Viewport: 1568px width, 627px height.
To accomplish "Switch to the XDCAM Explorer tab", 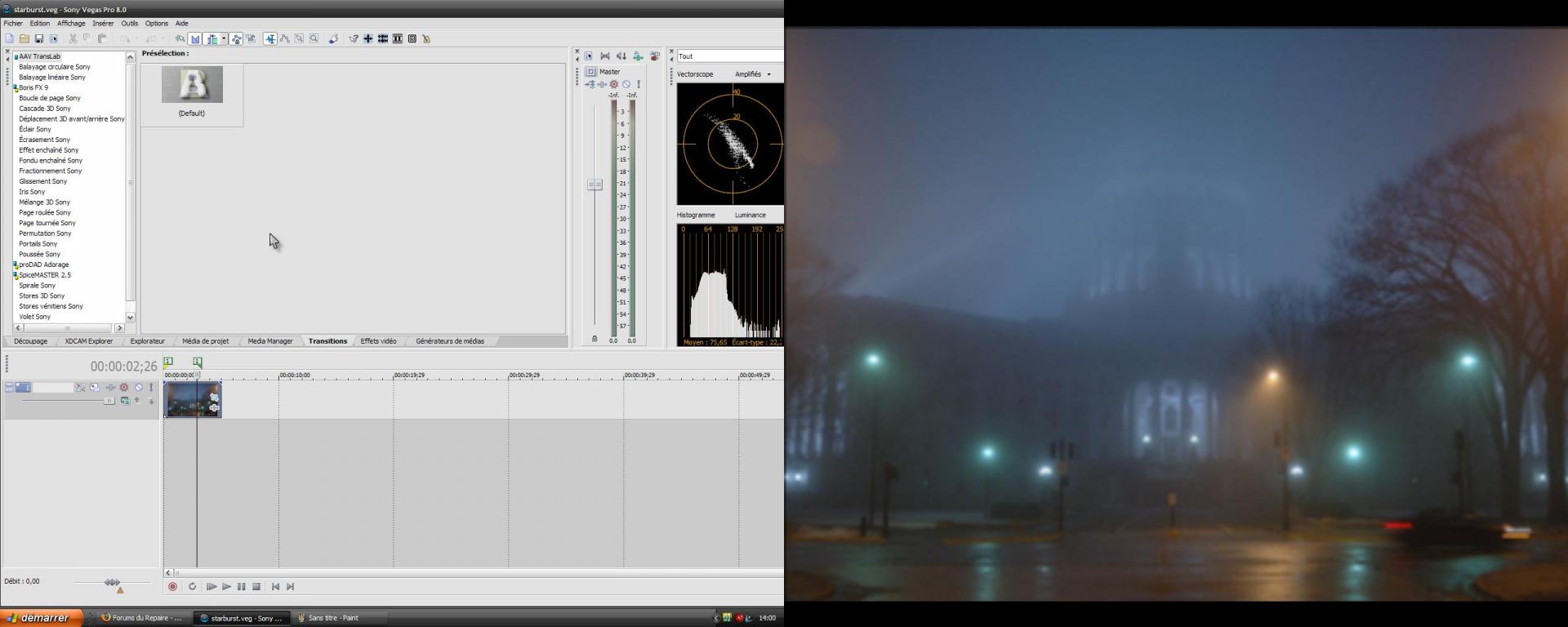I will [x=89, y=341].
